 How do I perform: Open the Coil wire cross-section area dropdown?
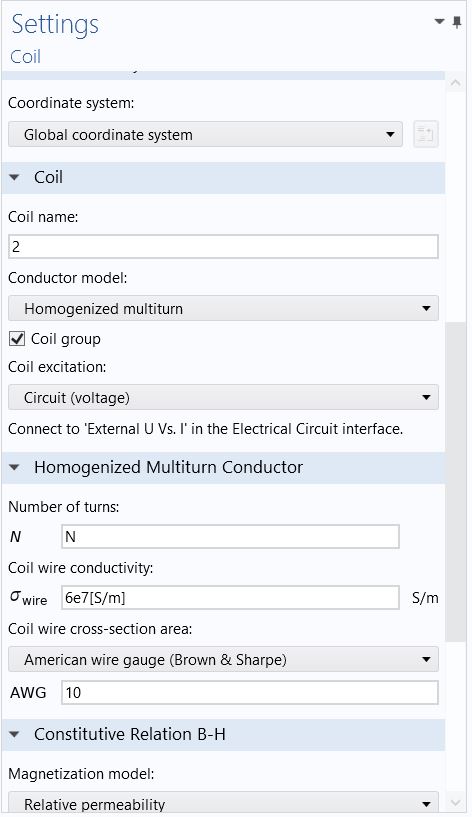(223, 660)
